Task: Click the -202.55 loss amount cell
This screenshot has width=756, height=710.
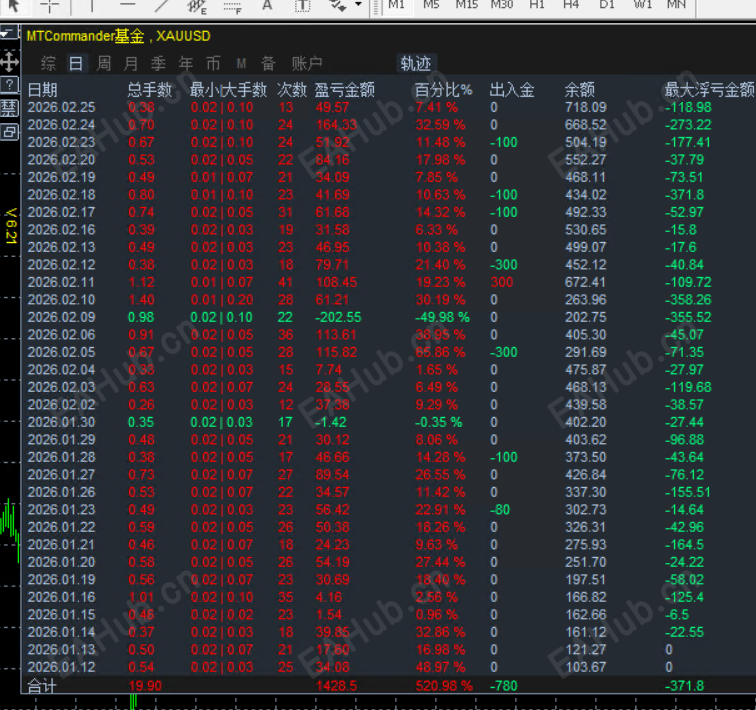Action: click(x=338, y=317)
